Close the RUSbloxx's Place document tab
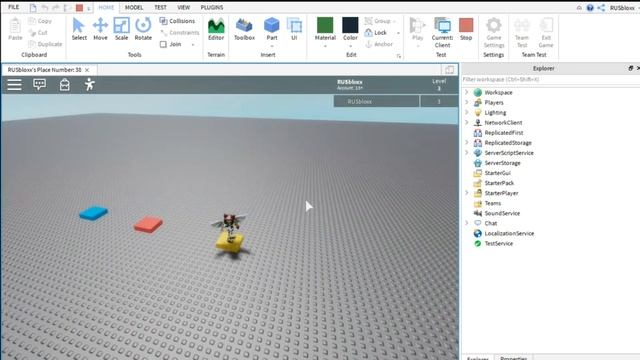Viewport: 640px width, 360px height. (87, 70)
